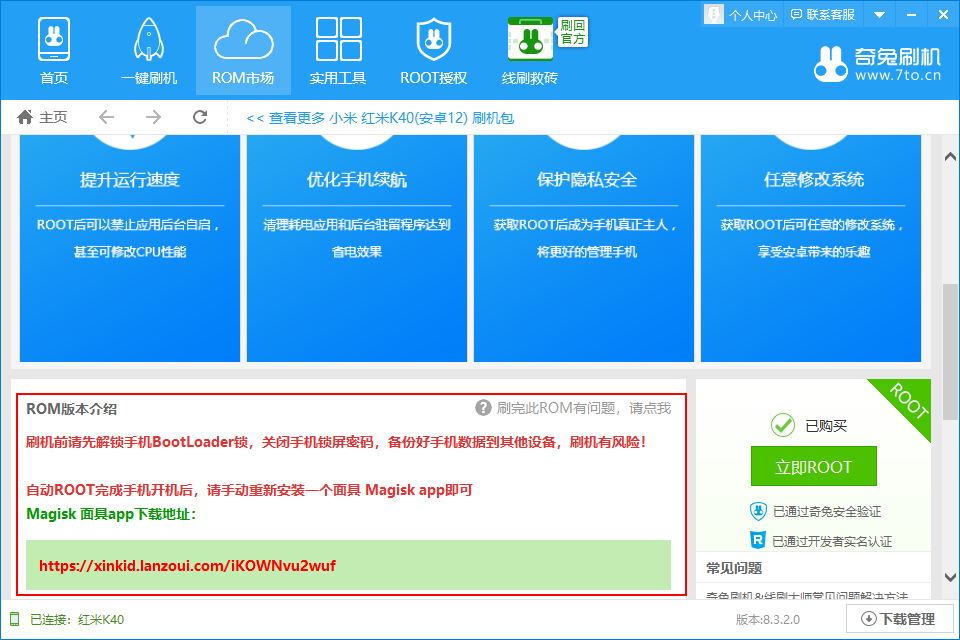Click the ROM版本介绍 heading

click(71, 409)
